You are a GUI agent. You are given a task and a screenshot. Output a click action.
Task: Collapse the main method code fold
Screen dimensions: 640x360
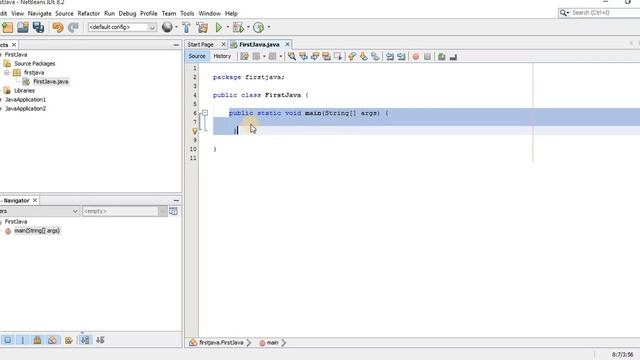[205, 113]
